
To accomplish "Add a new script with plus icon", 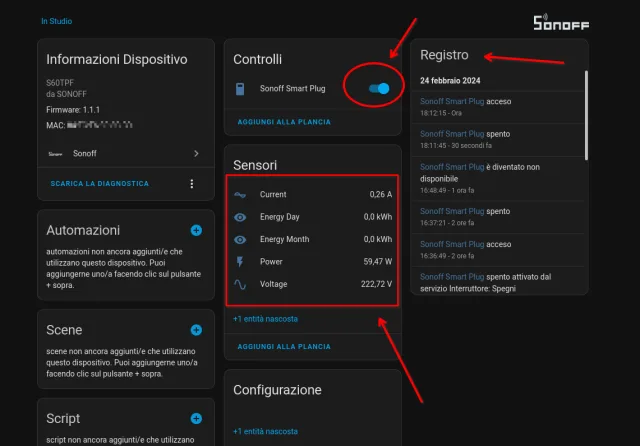I will click(x=196, y=419).
